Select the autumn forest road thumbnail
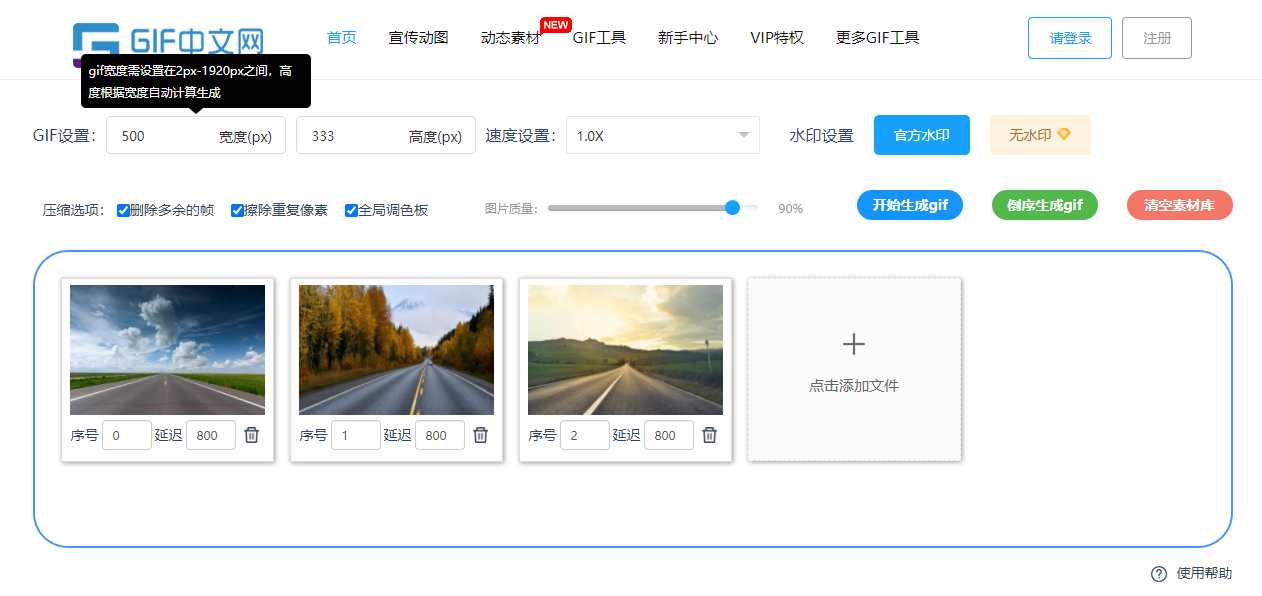Screen dimensions: 1262x596 coord(396,349)
